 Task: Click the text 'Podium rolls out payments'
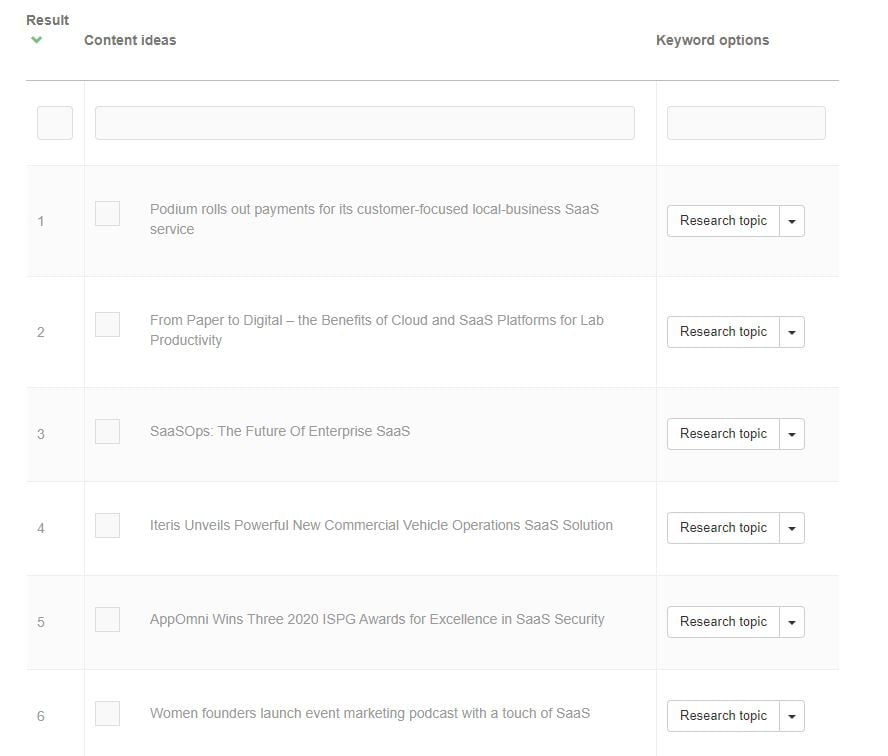(x=232, y=210)
